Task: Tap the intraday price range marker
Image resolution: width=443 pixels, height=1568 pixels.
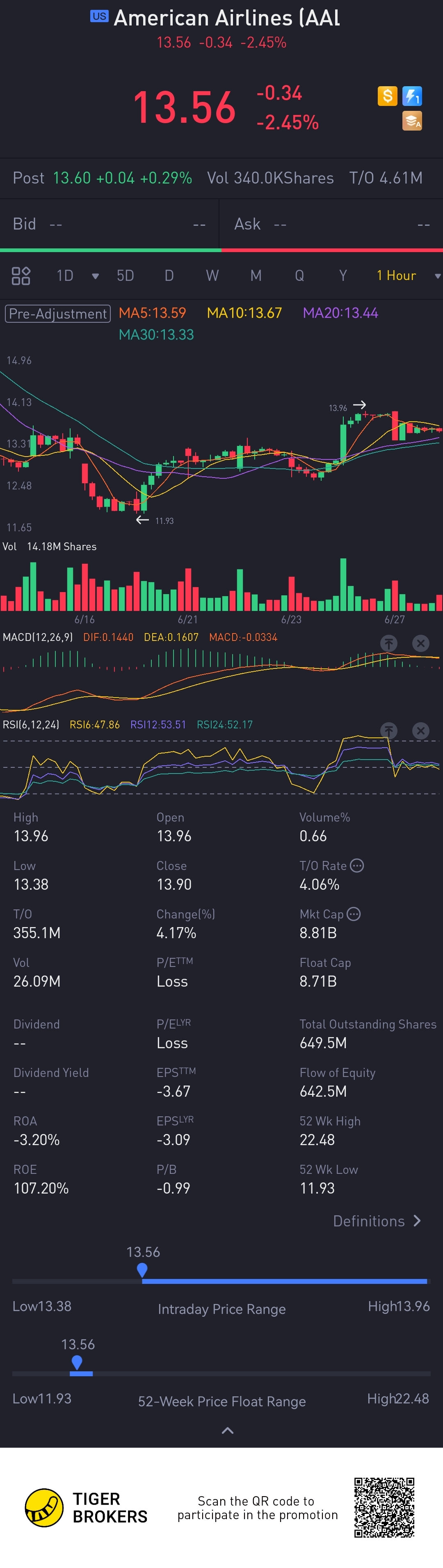Action: click(x=142, y=1270)
